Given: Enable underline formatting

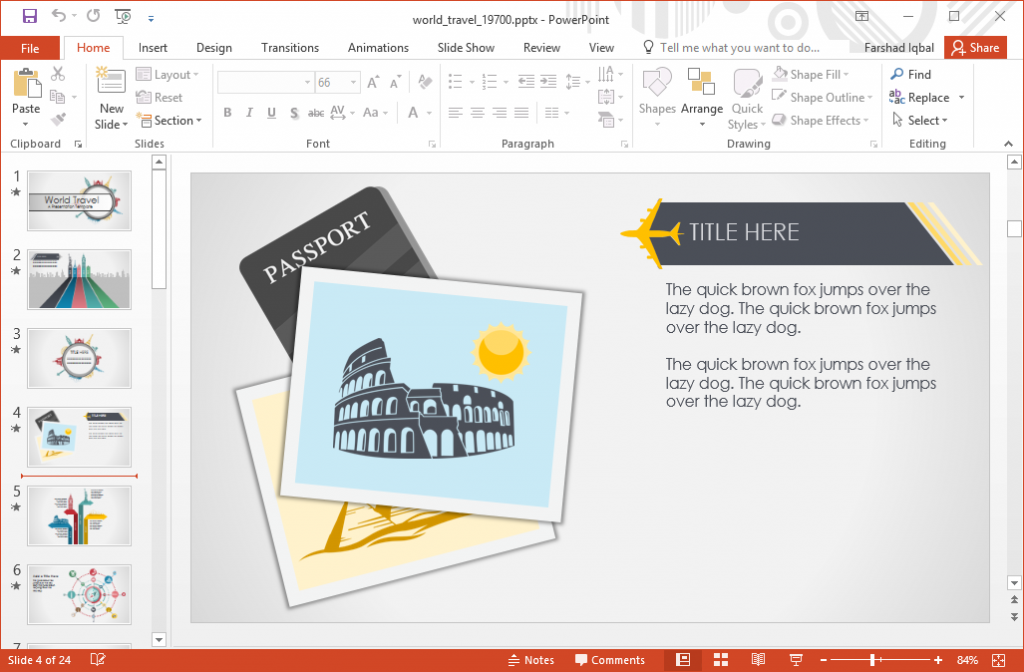Looking at the screenshot, I should click(269, 113).
